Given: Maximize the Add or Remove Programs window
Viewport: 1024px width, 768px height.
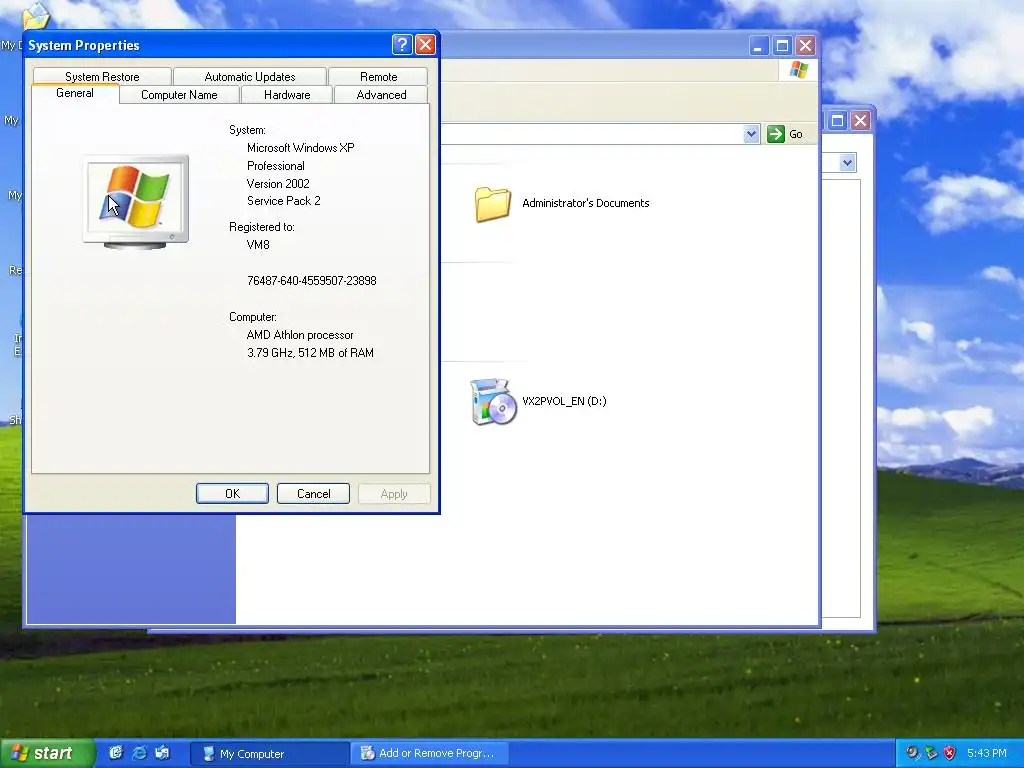Looking at the screenshot, I should (x=837, y=120).
